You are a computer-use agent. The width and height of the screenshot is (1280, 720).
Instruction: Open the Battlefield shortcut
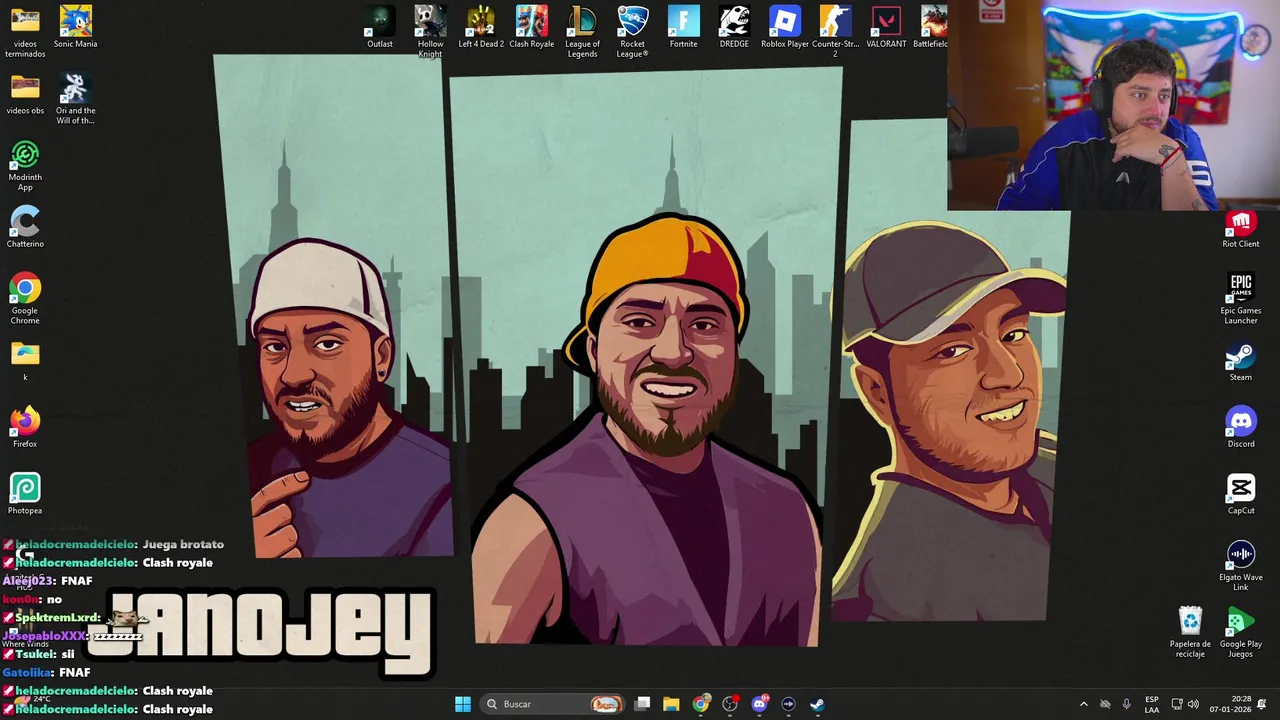click(x=930, y=27)
